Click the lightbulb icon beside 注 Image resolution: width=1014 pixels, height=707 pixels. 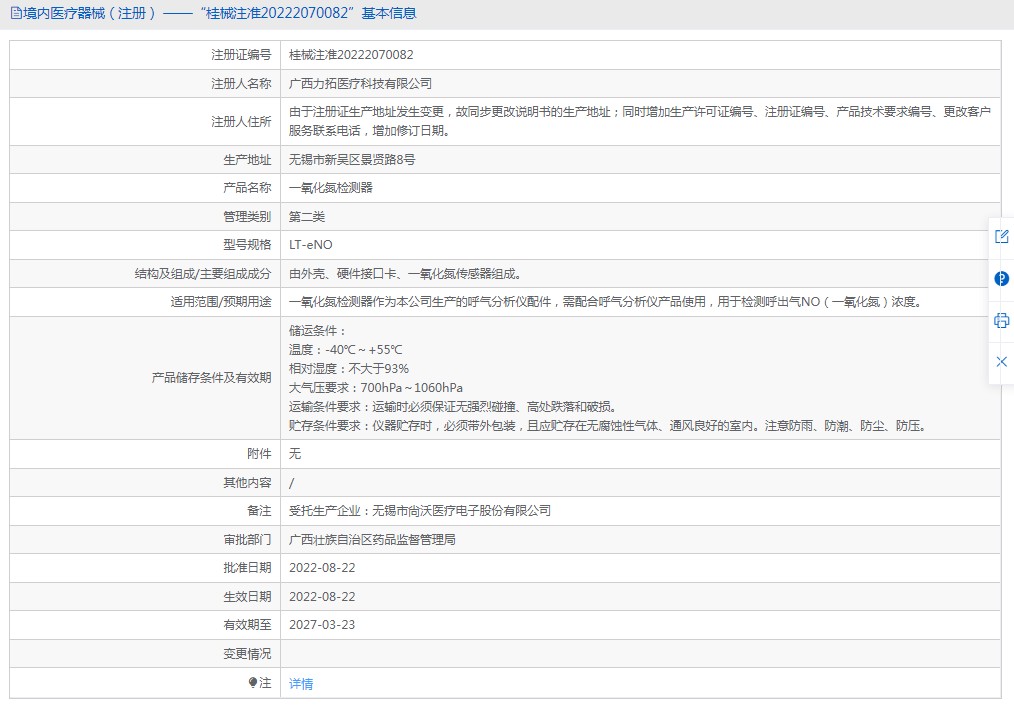253,682
